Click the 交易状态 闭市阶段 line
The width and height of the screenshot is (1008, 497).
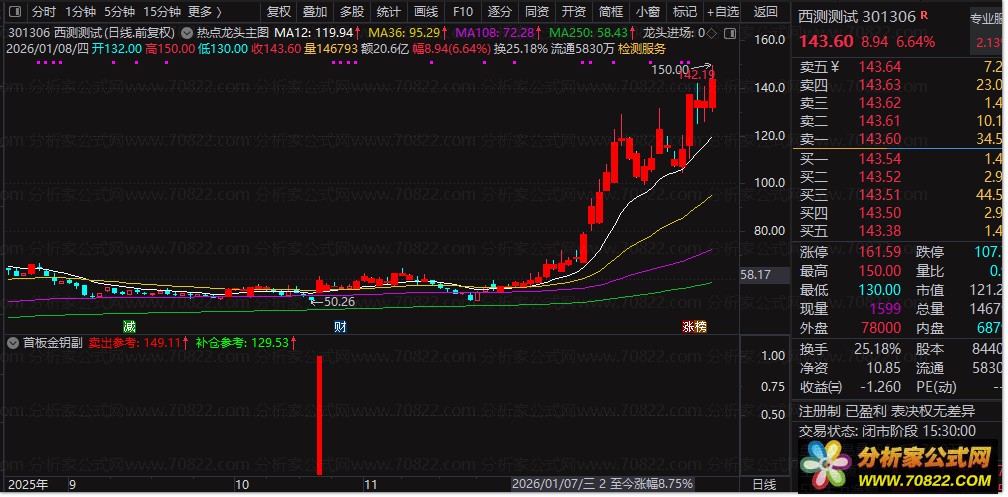pyautogui.click(x=887, y=431)
